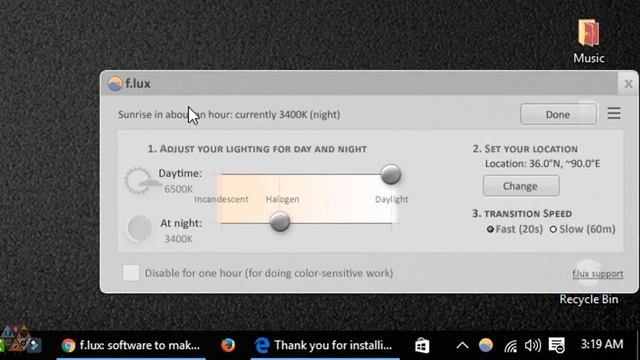Open the Microsoft Store taskbar icon

[x=422, y=346]
